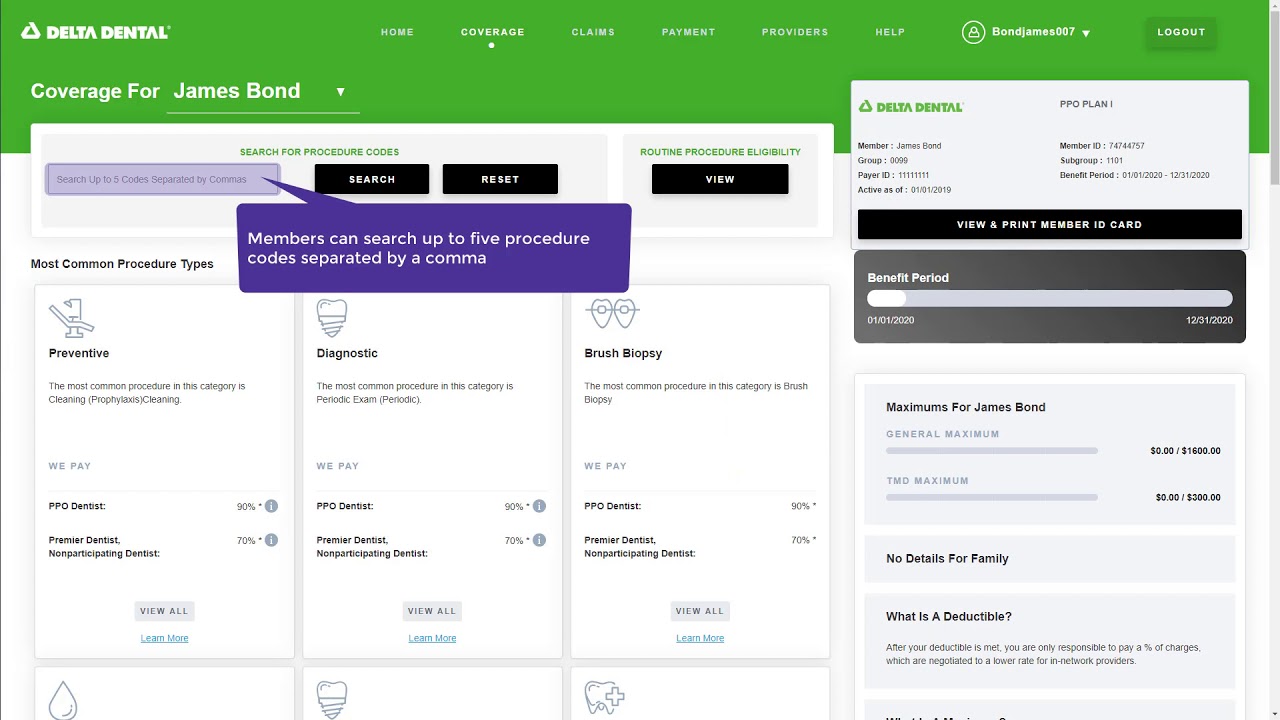This screenshot has height=720, width=1280.
Task: View all Preventive procedures
Action: tap(164, 611)
